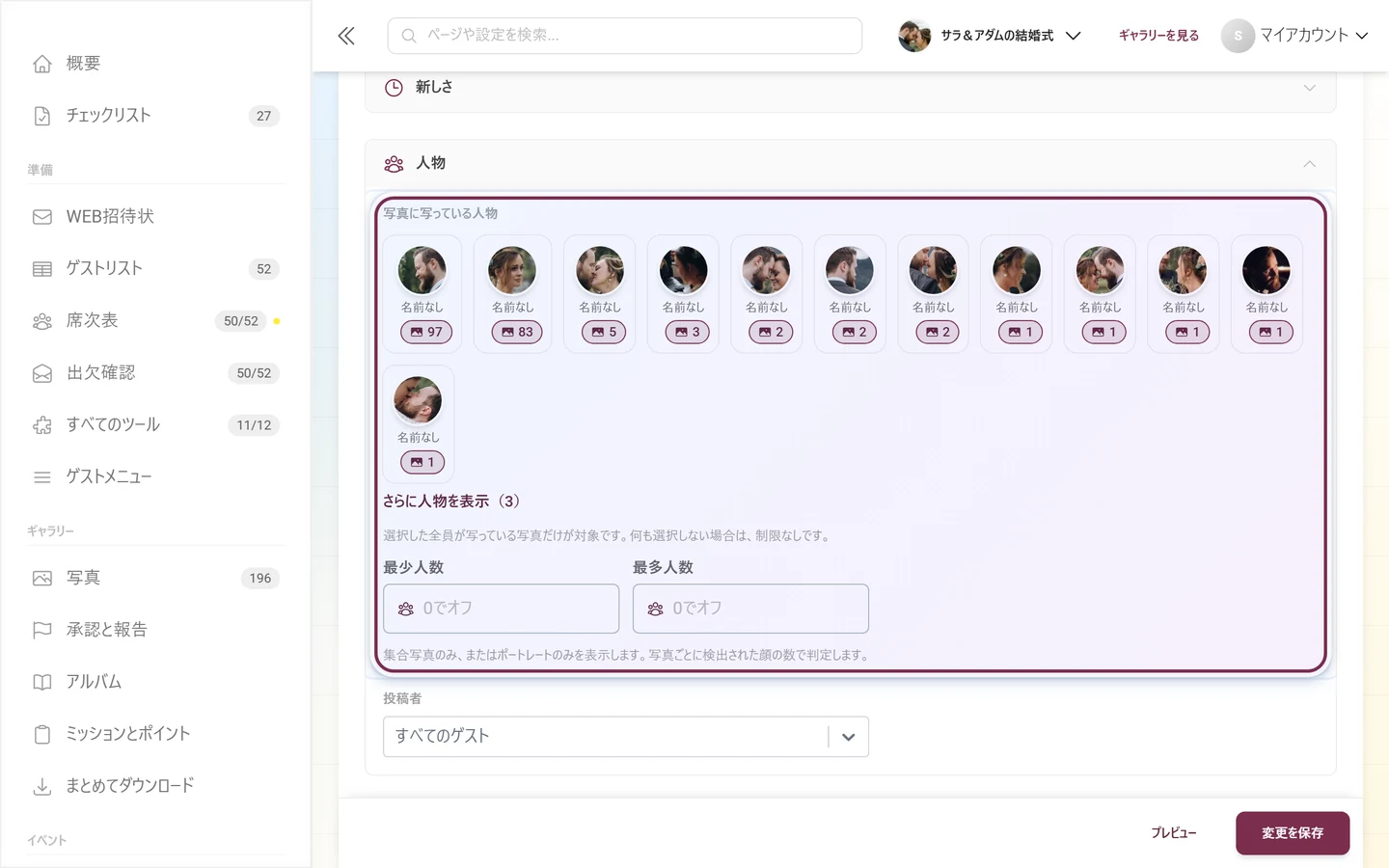Click the 最多人数 input field
This screenshot has width=1389, height=868.
750,609
